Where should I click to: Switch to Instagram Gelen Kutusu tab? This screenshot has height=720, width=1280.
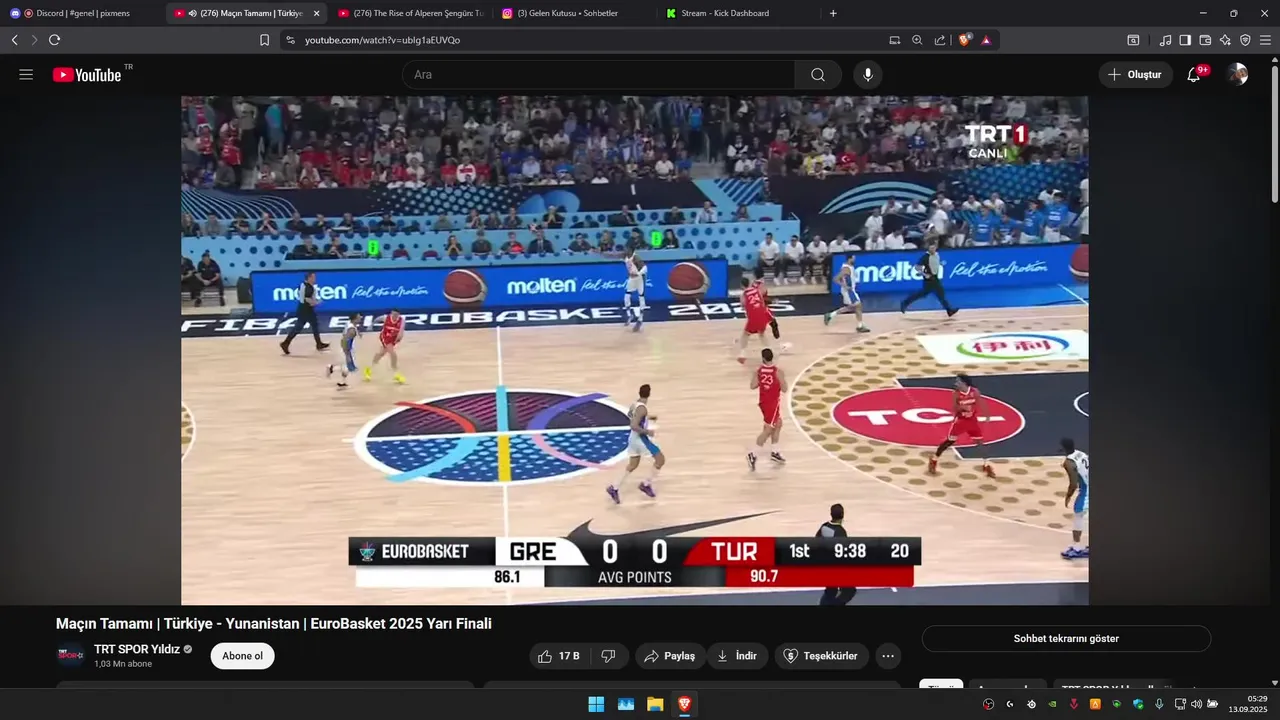coord(573,13)
